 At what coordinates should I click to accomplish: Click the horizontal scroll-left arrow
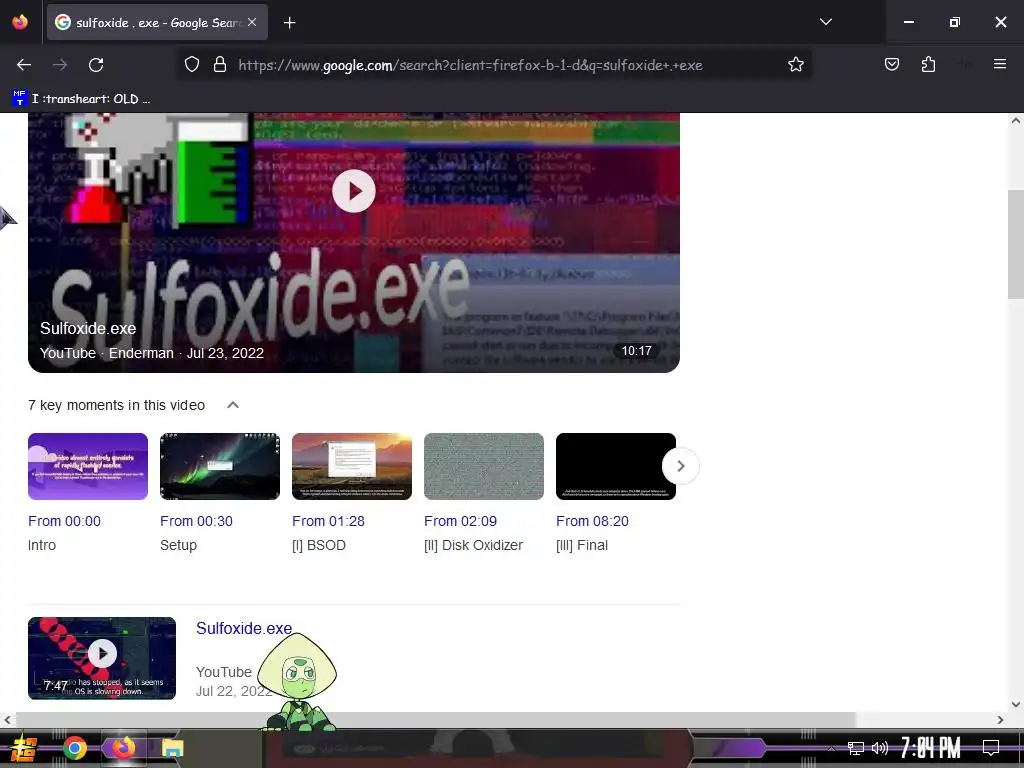tap(7, 720)
